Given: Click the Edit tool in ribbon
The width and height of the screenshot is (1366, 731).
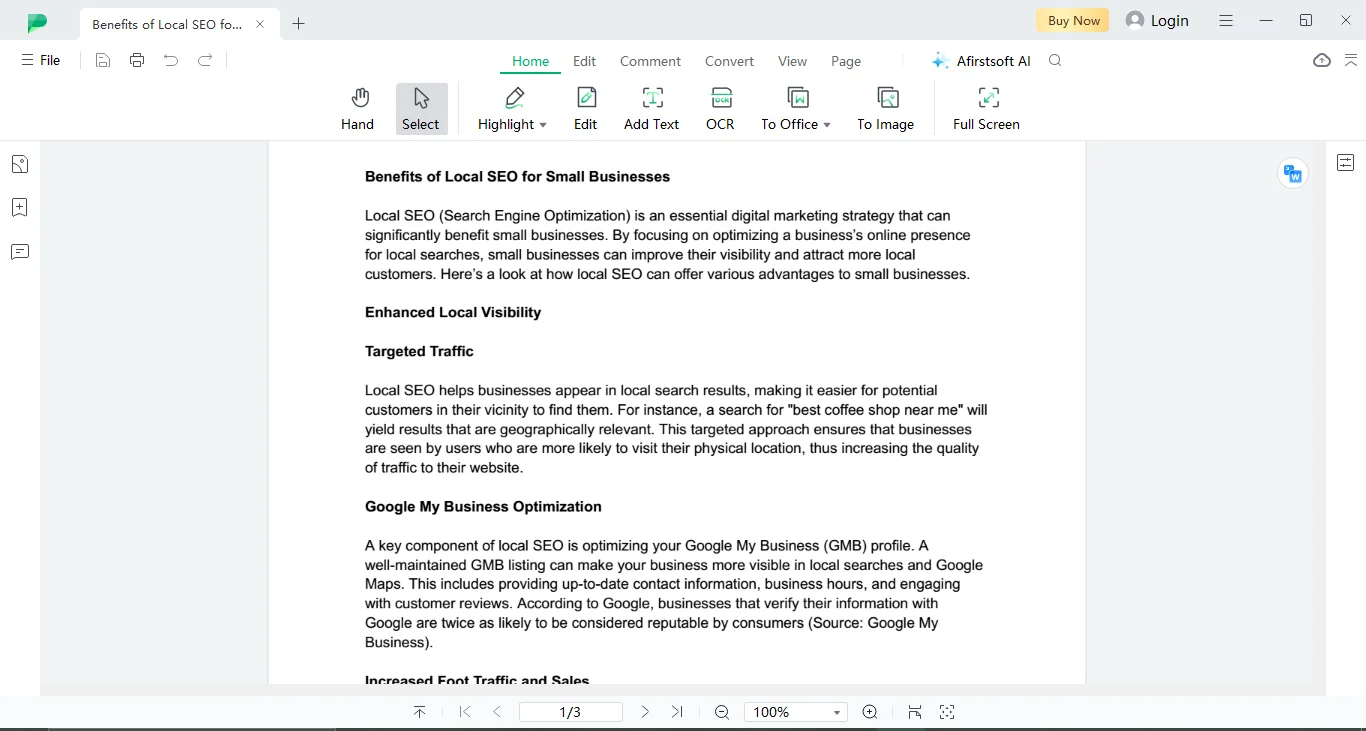Looking at the screenshot, I should point(586,109).
